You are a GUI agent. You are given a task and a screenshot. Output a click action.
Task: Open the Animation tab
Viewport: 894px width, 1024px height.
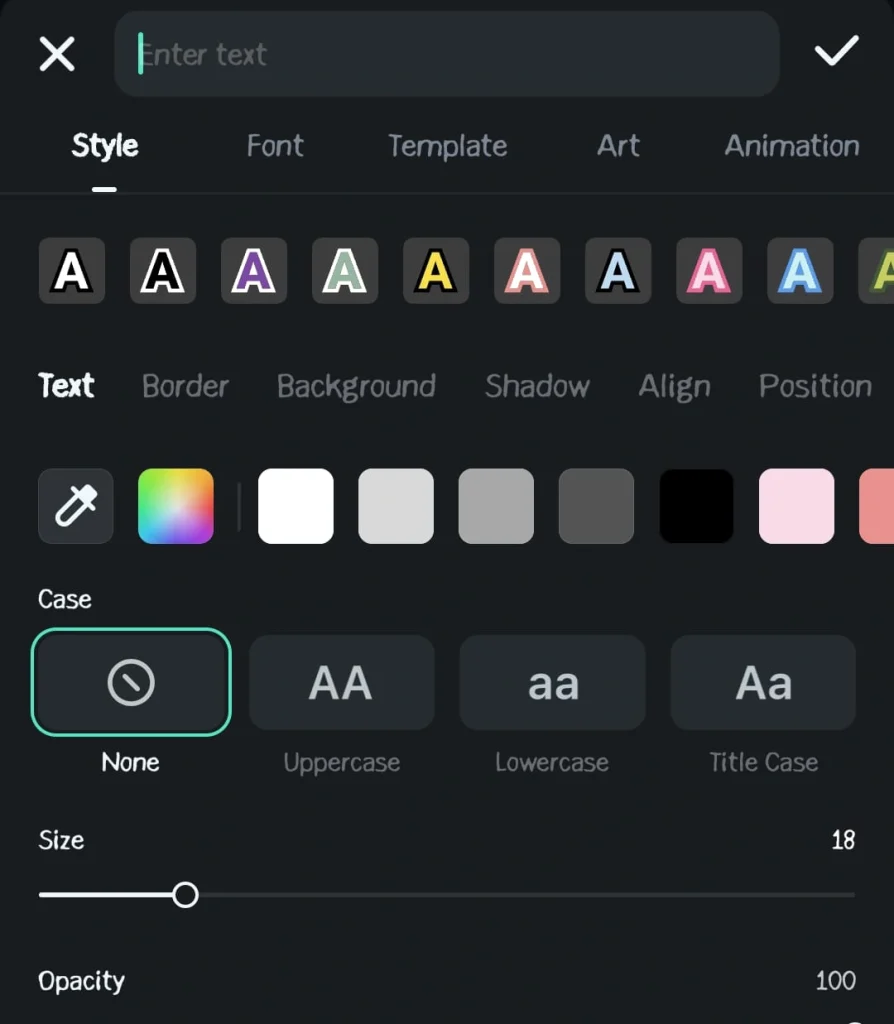791,146
